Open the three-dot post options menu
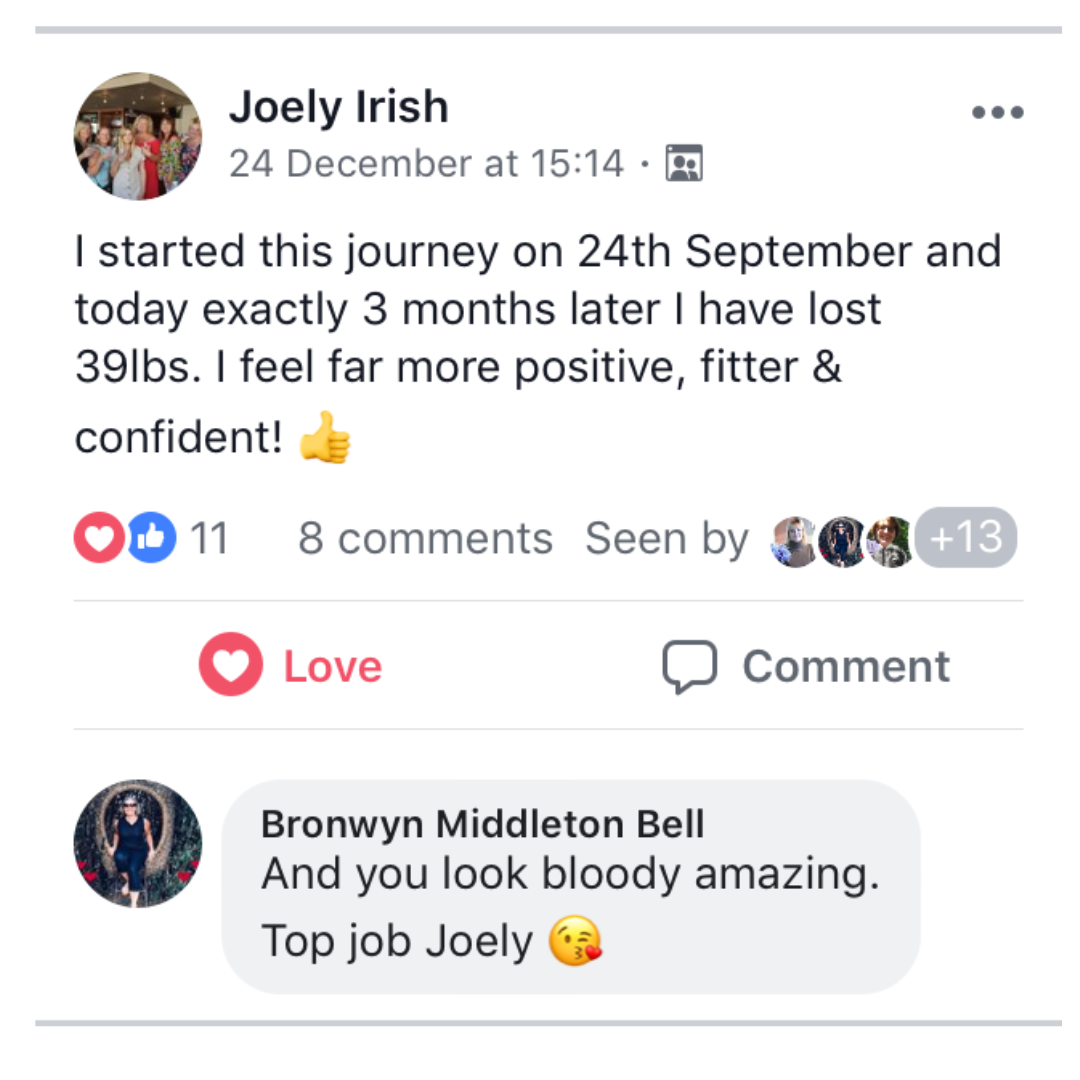Viewport: 1080px width, 1080px height. (x=997, y=113)
